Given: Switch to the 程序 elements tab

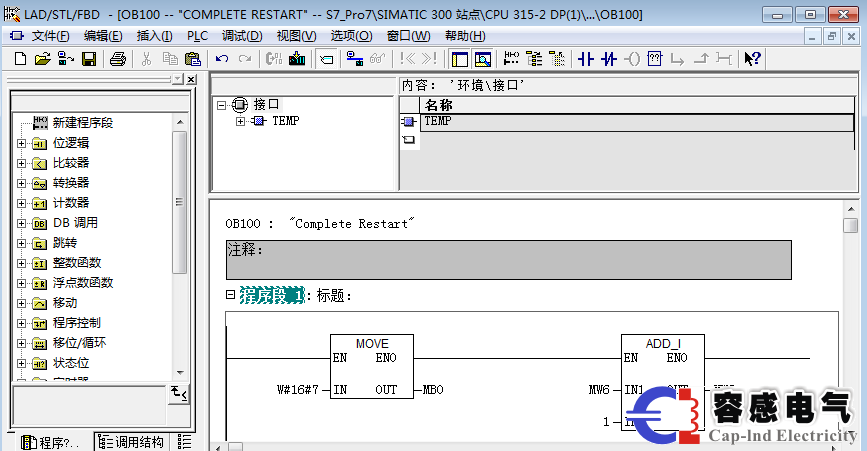Looking at the screenshot, I should tap(51, 442).
